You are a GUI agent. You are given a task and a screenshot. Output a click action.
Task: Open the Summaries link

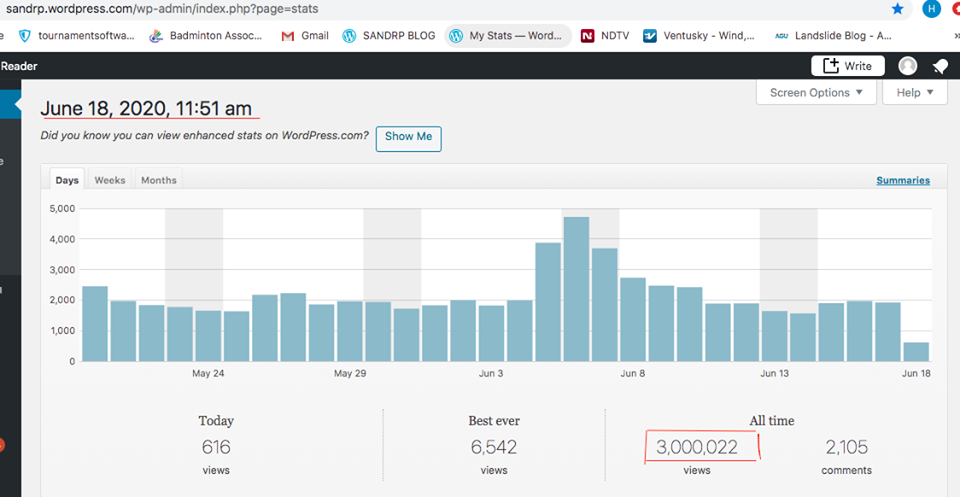point(903,181)
